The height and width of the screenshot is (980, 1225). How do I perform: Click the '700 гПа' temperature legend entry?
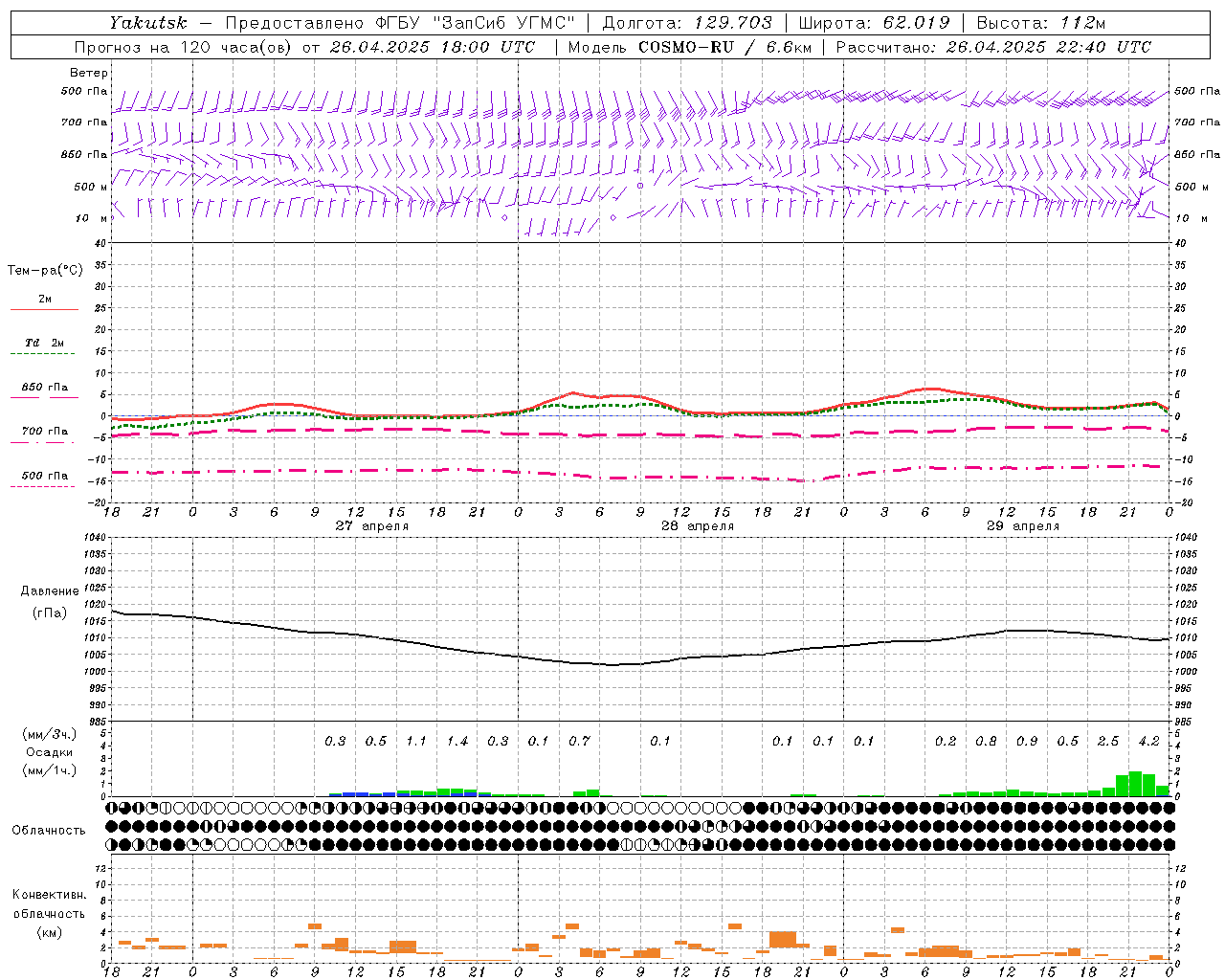point(45,432)
